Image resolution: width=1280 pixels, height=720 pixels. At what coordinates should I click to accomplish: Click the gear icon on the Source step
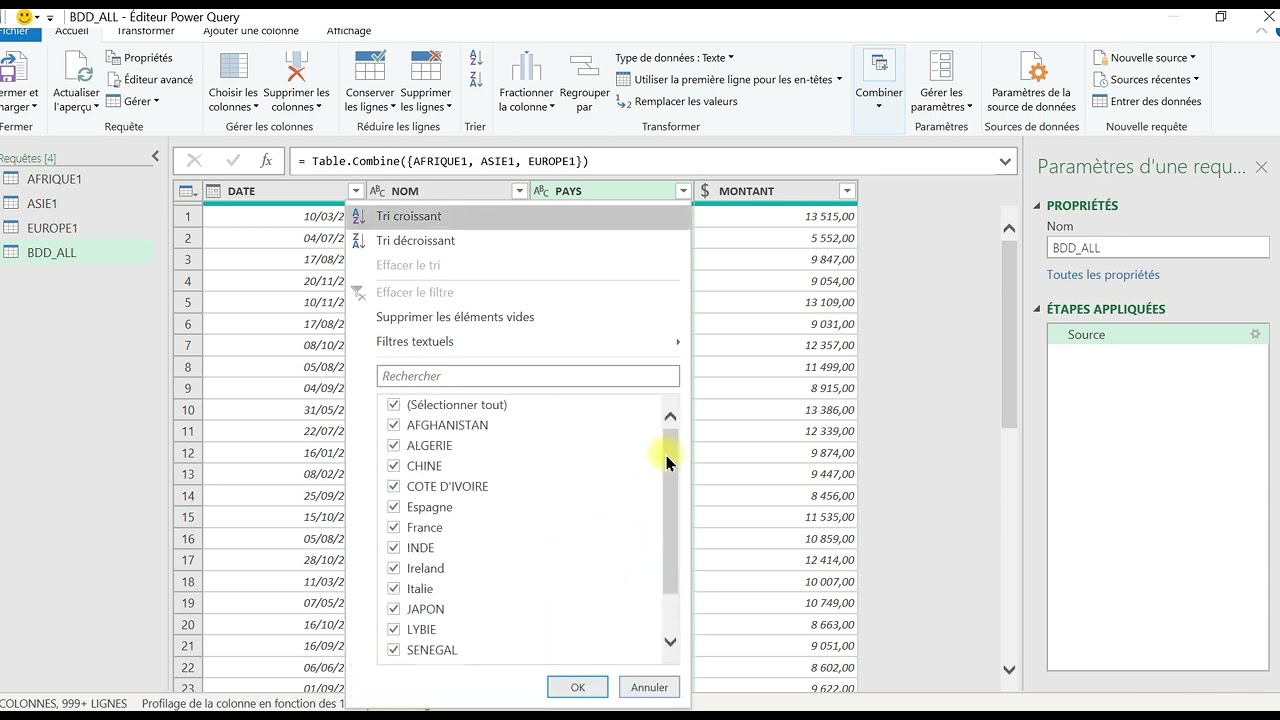(1255, 334)
